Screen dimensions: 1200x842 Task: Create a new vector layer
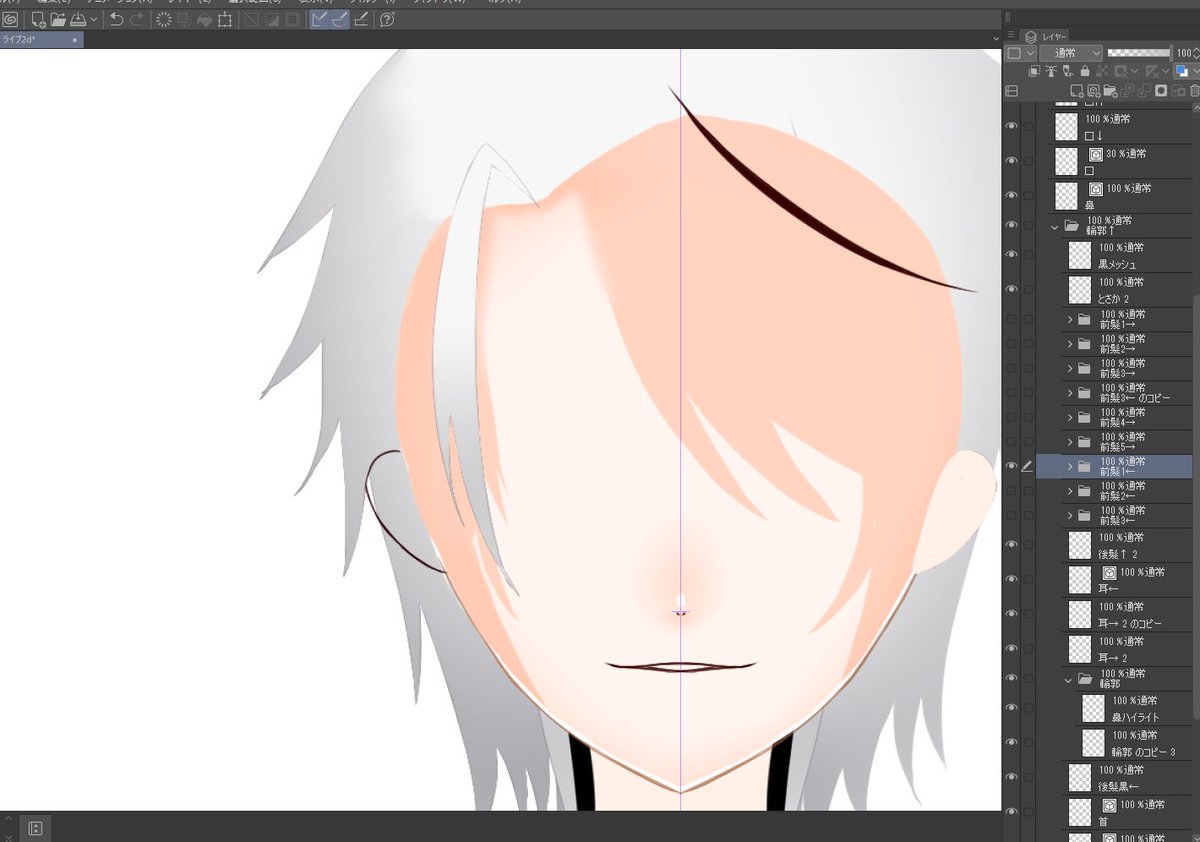(1094, 91)
